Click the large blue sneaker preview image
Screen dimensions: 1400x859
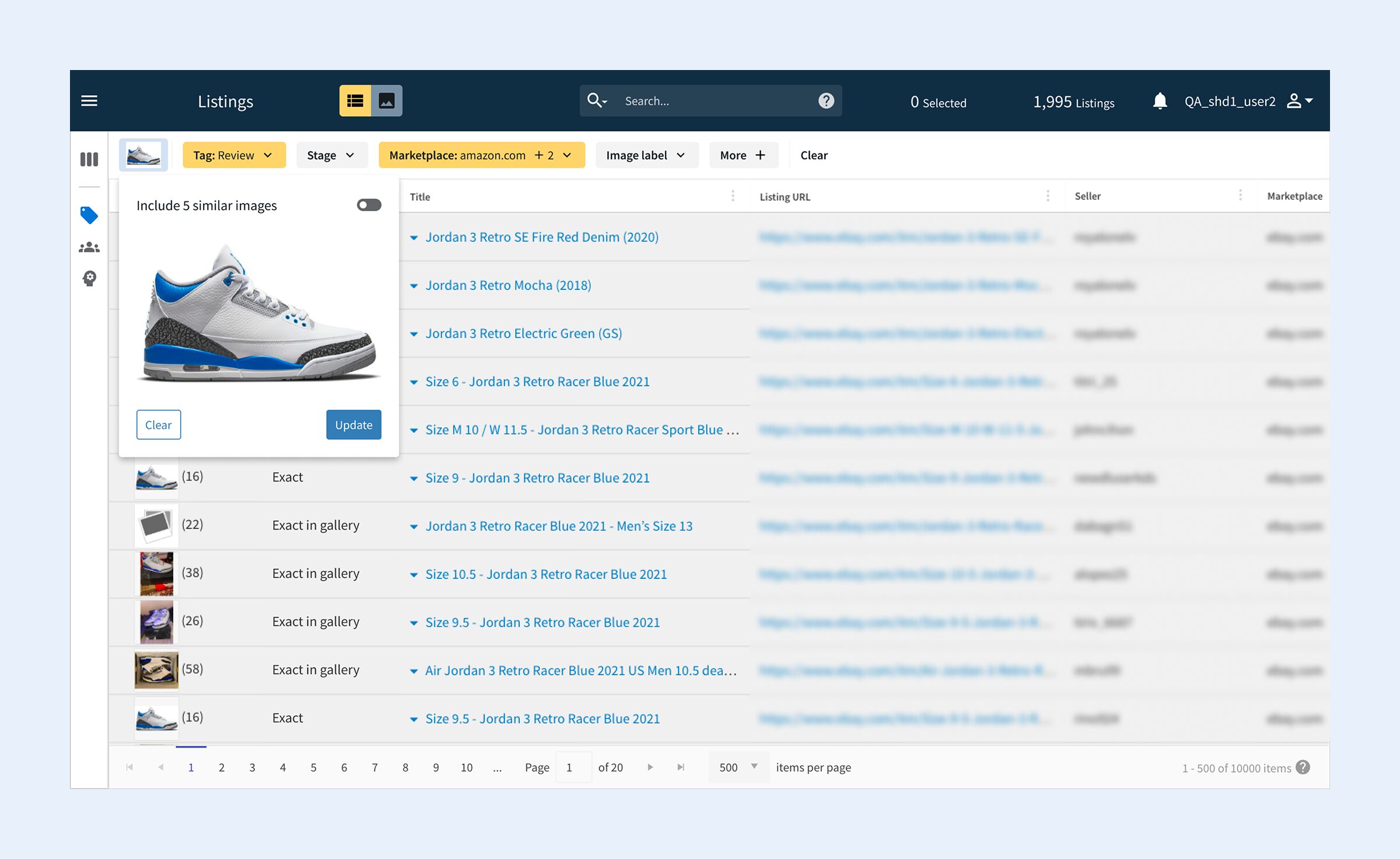tap(260, 313)
